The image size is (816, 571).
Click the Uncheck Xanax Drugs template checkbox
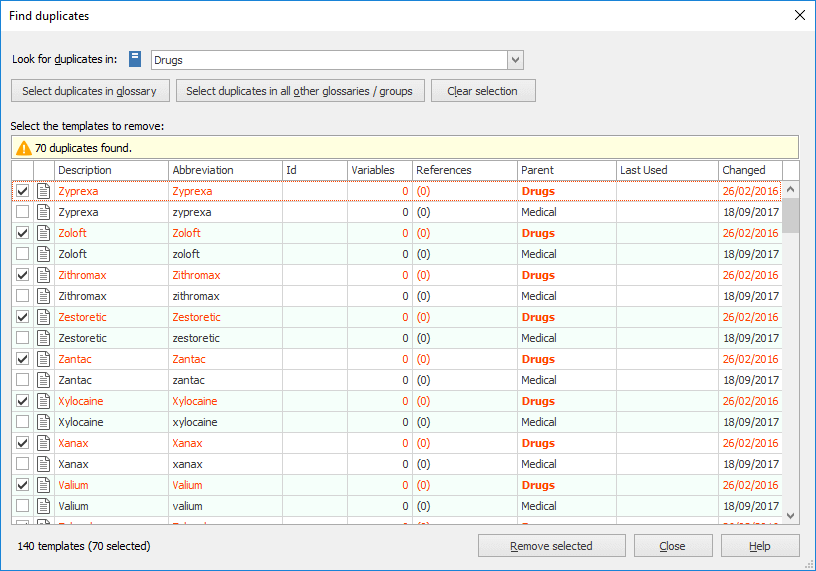[x=22, y=443]
